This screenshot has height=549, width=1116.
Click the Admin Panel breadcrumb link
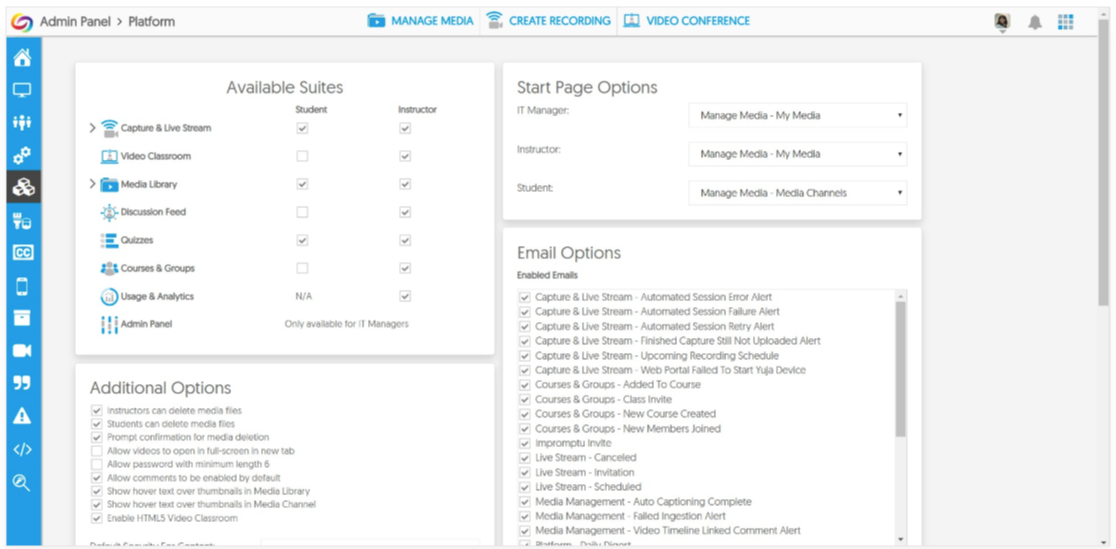pos(75,22)
